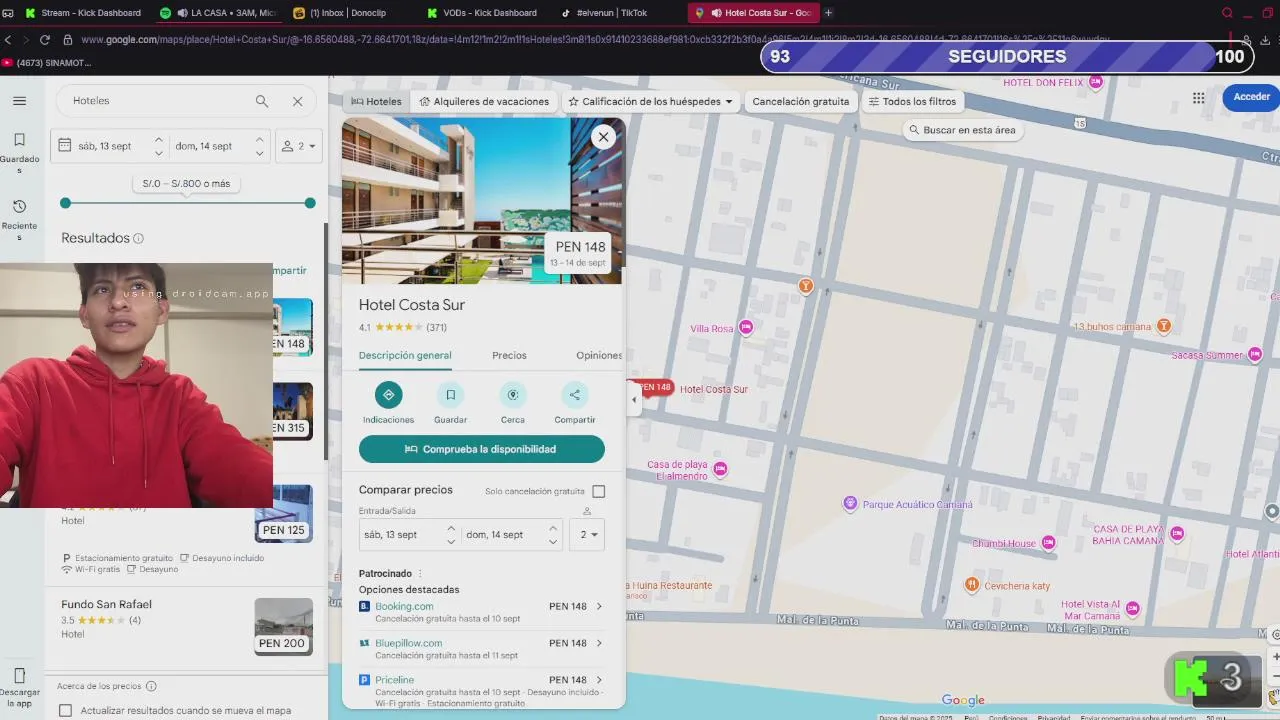Screen dimensions: 1280x720
Task: Change check-out date stepper in left sidebar
Action: [x=260, y=146]
